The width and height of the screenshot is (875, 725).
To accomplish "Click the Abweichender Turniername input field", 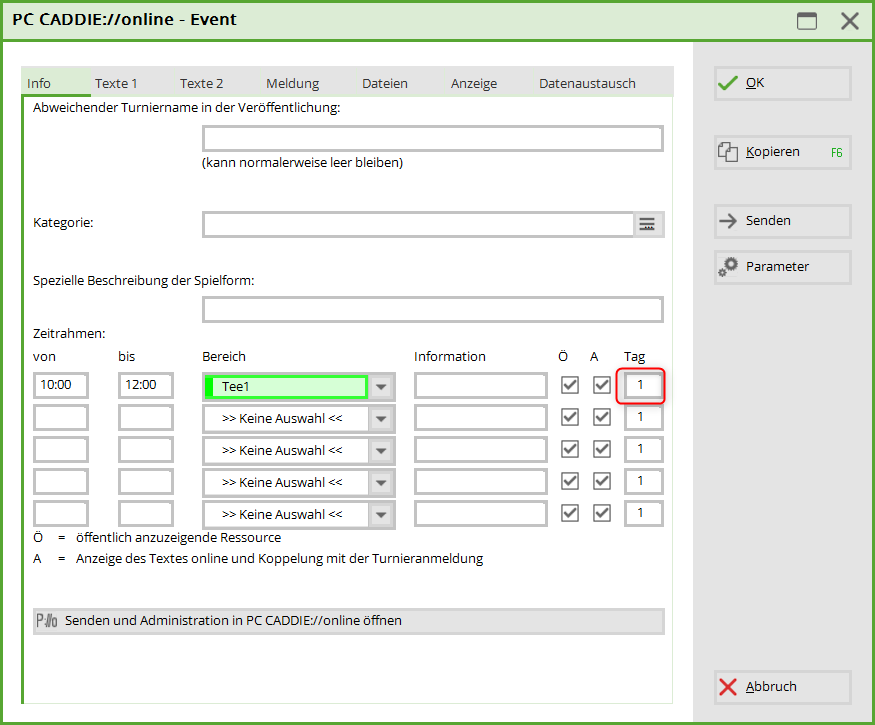I will click(x=433, y=138).
